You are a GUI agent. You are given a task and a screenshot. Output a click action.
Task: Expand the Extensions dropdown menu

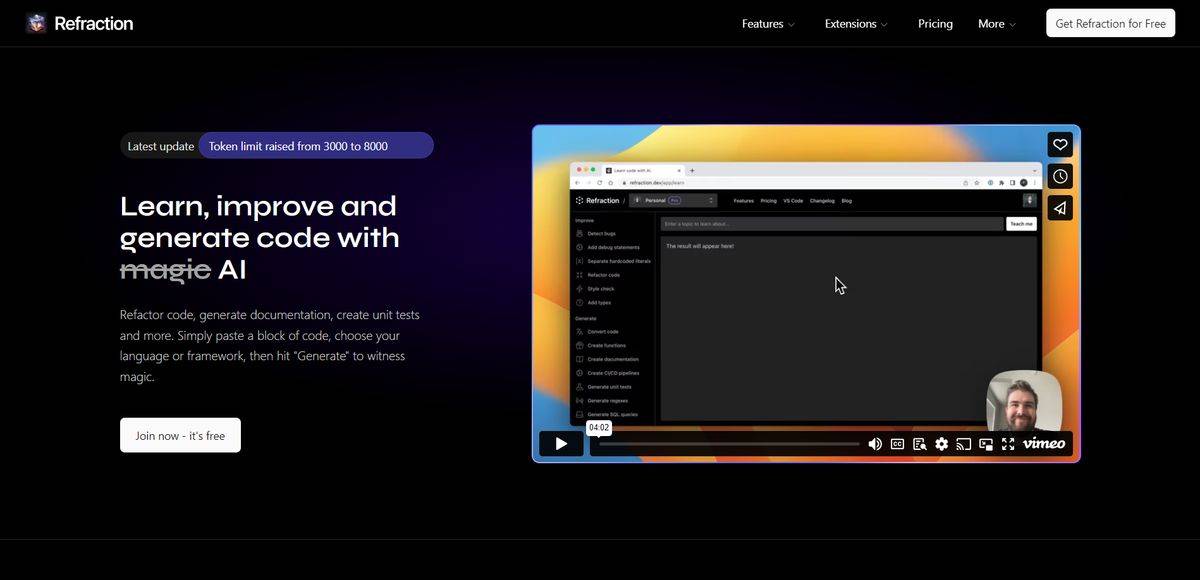point(856,24)
